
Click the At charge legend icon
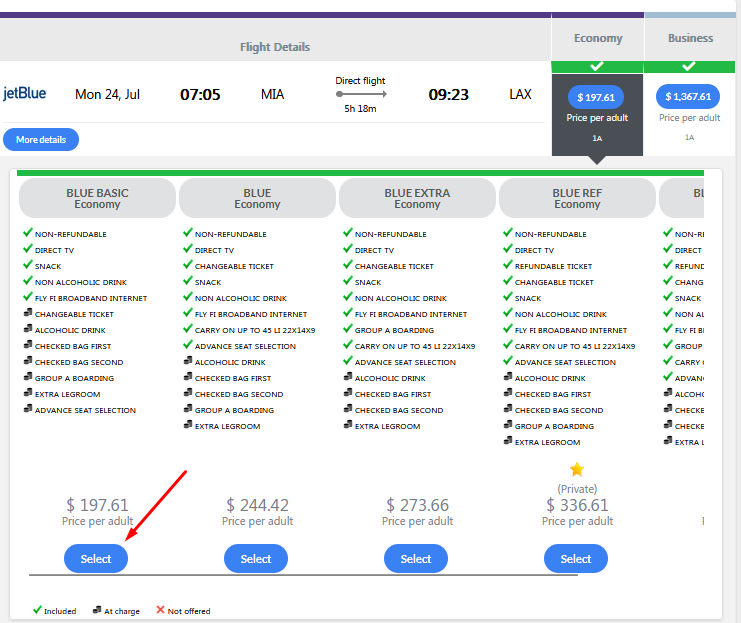pos(97,610)
